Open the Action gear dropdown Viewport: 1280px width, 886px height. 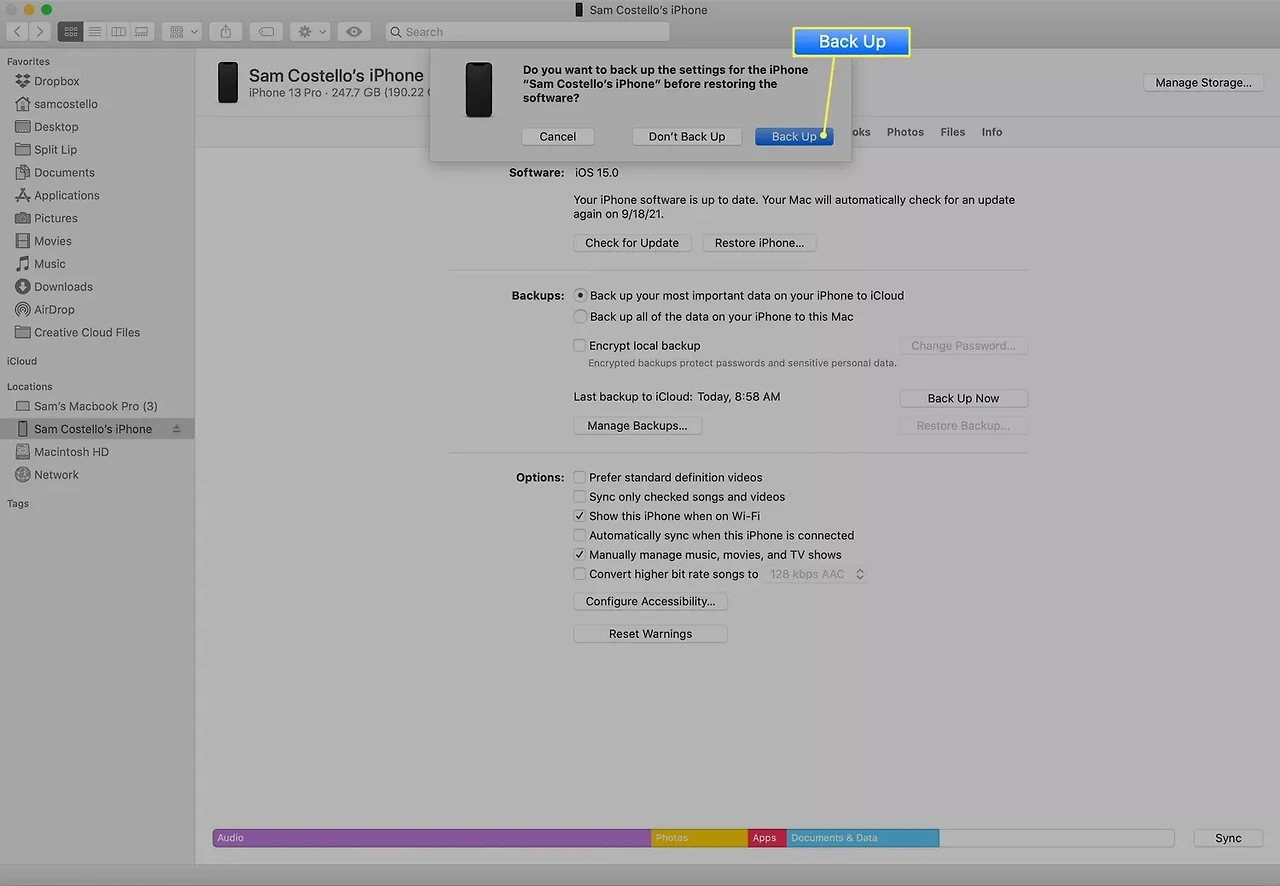(x=309, y=32)
